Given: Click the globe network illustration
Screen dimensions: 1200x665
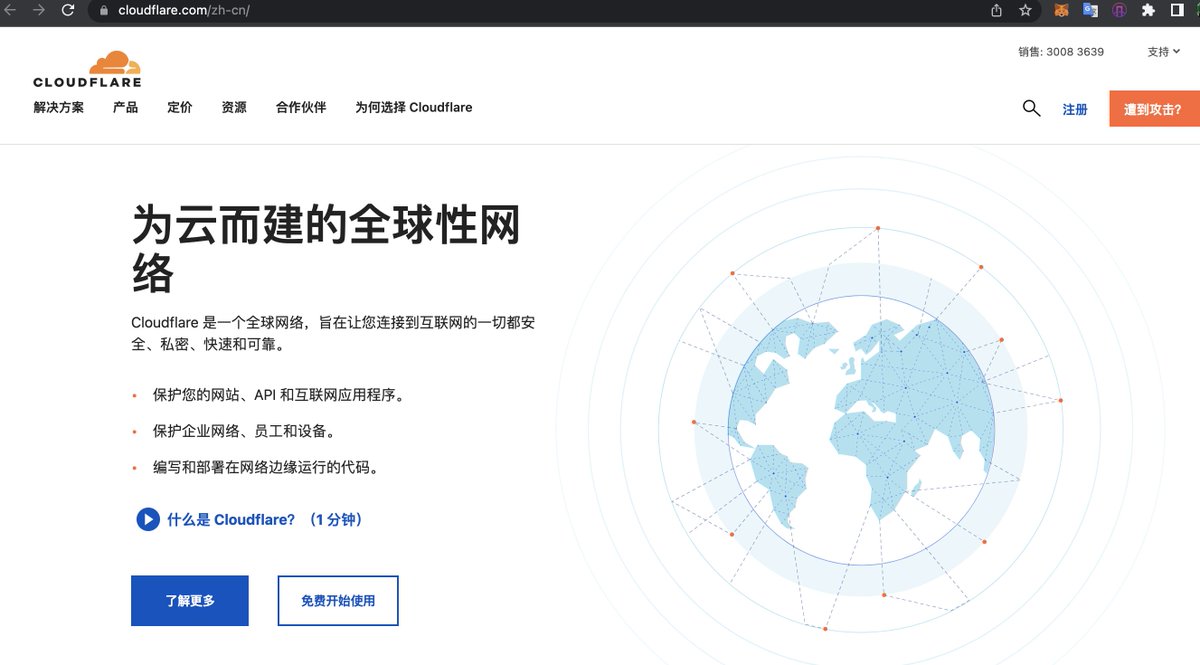Looking at the screenshot, I should pos(862,430).
